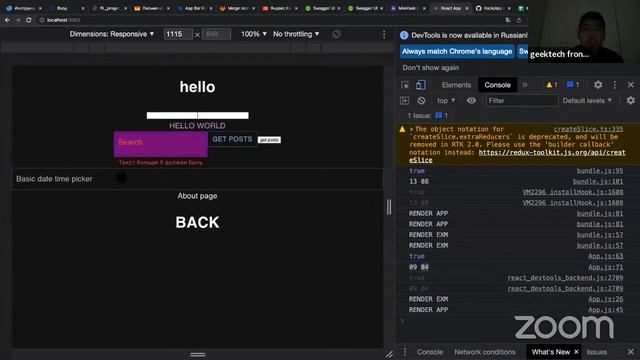Click the translate icon in address bar

[x=508, y=20]
